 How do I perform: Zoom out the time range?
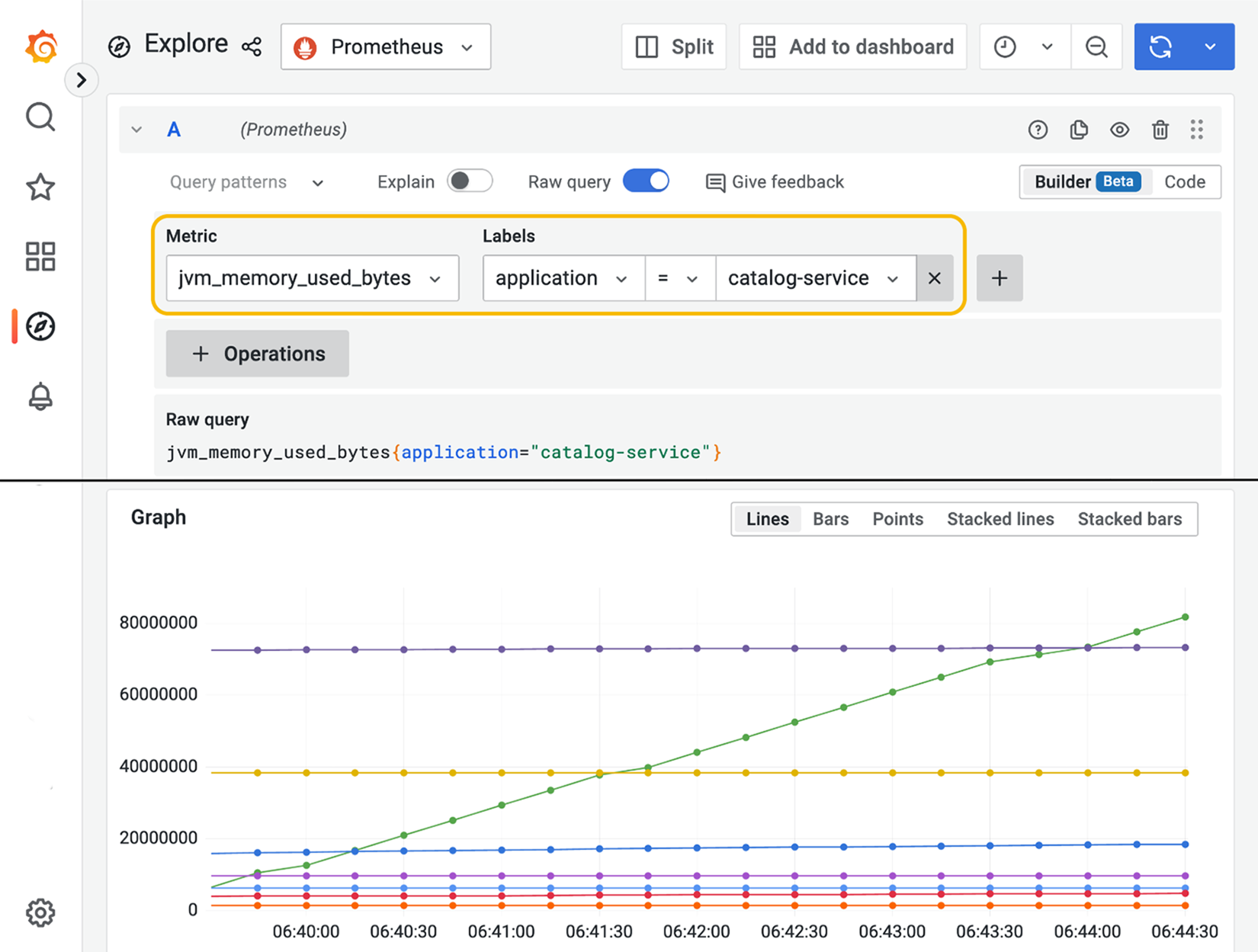[x=1096, y=46]
